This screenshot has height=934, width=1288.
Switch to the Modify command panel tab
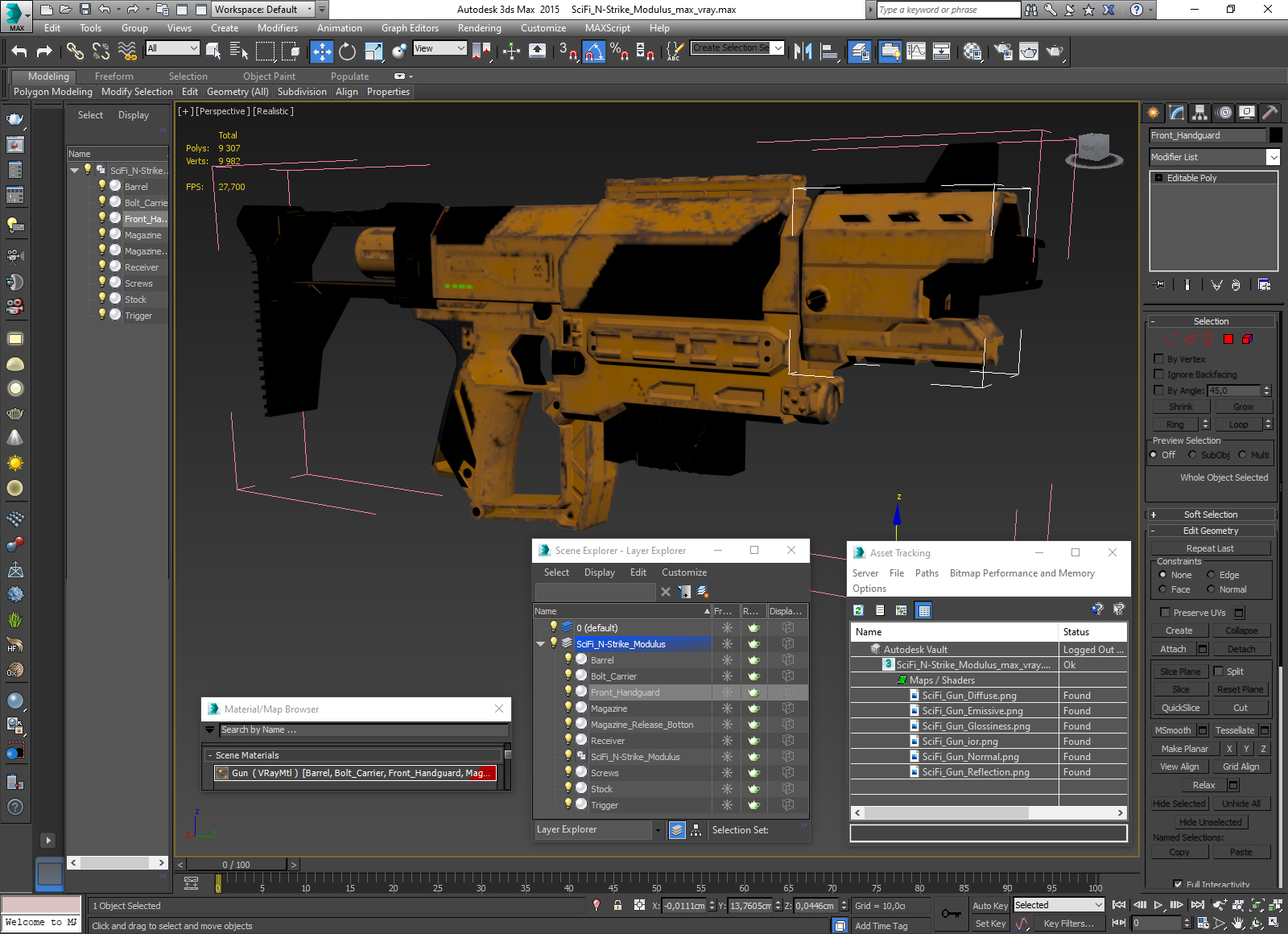1177,113
